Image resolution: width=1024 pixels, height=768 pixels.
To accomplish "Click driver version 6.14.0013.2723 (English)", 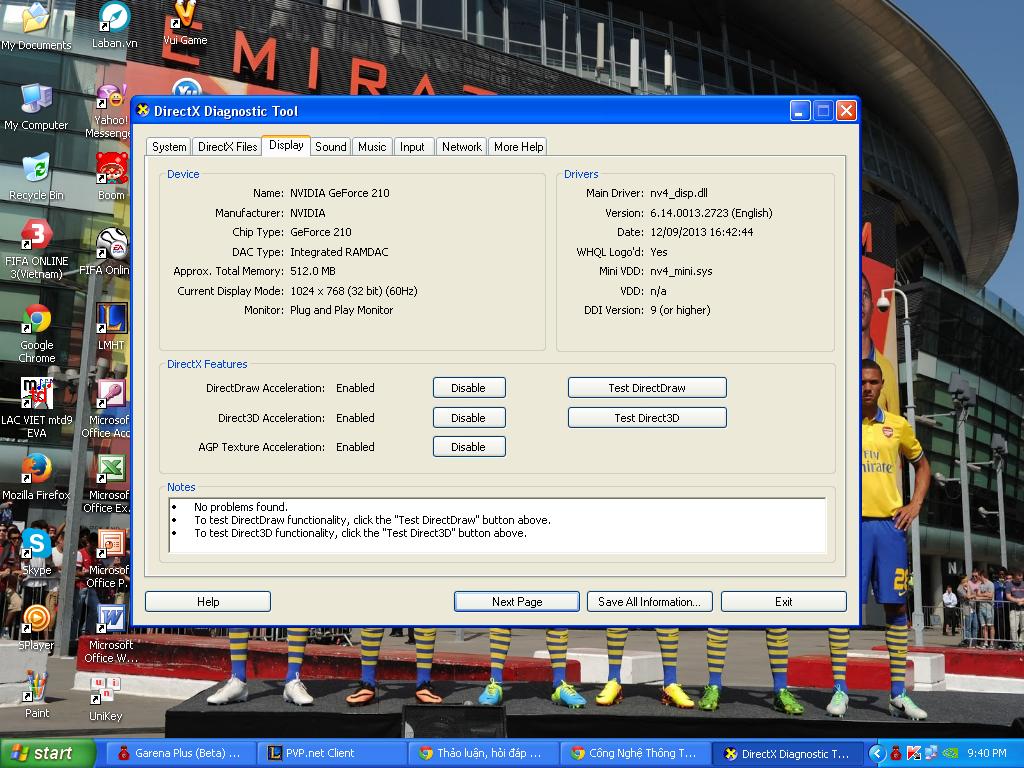I will (711, 213).
